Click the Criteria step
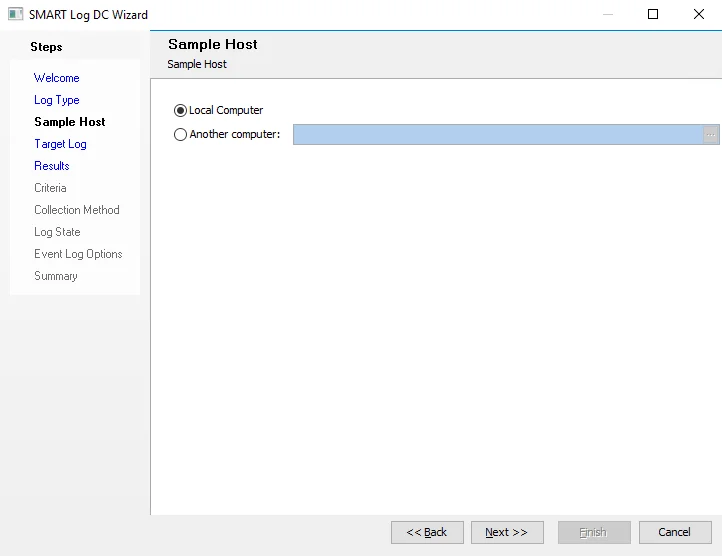The width and height of the screenshot is (722, 556). click(x=50, y=188)
